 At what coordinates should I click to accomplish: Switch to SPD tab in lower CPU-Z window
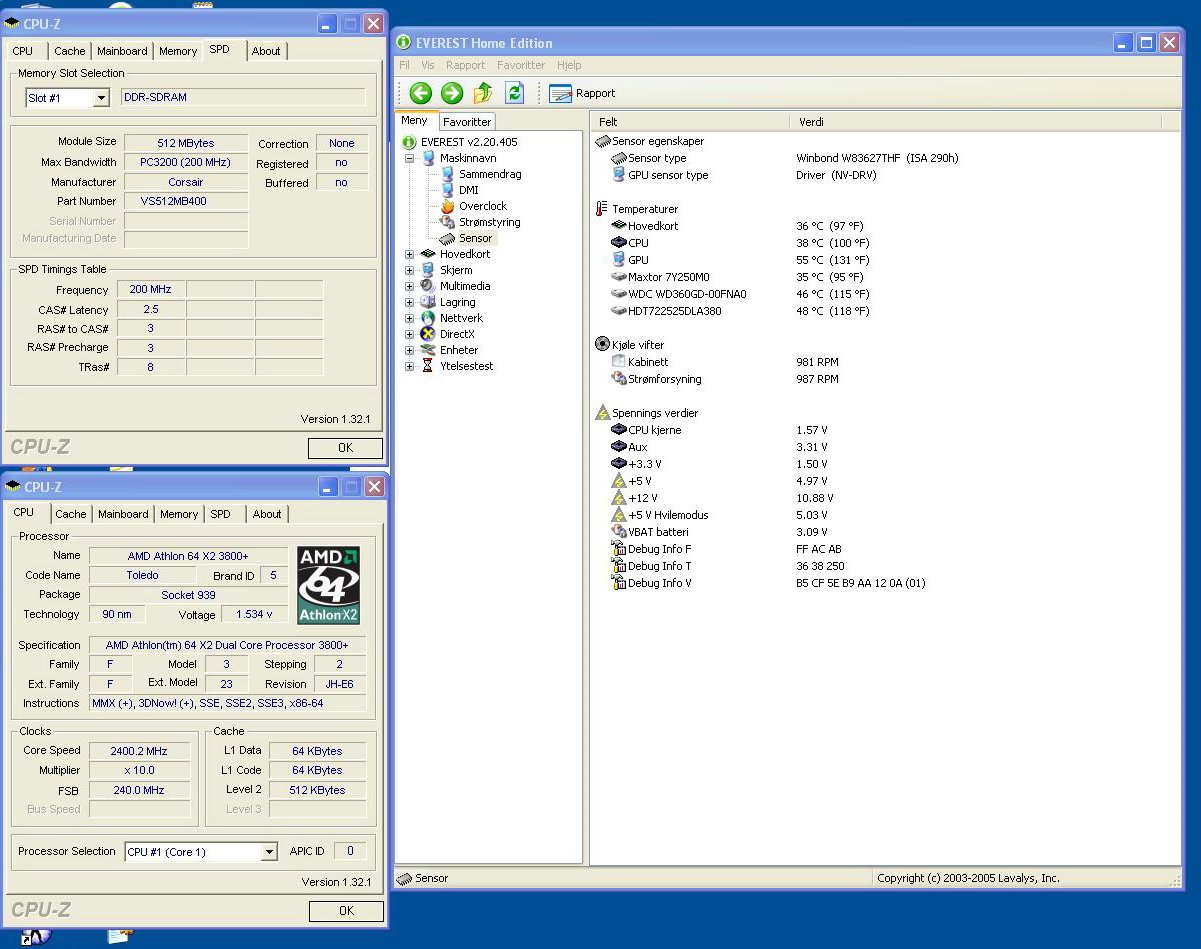[220, 514]
